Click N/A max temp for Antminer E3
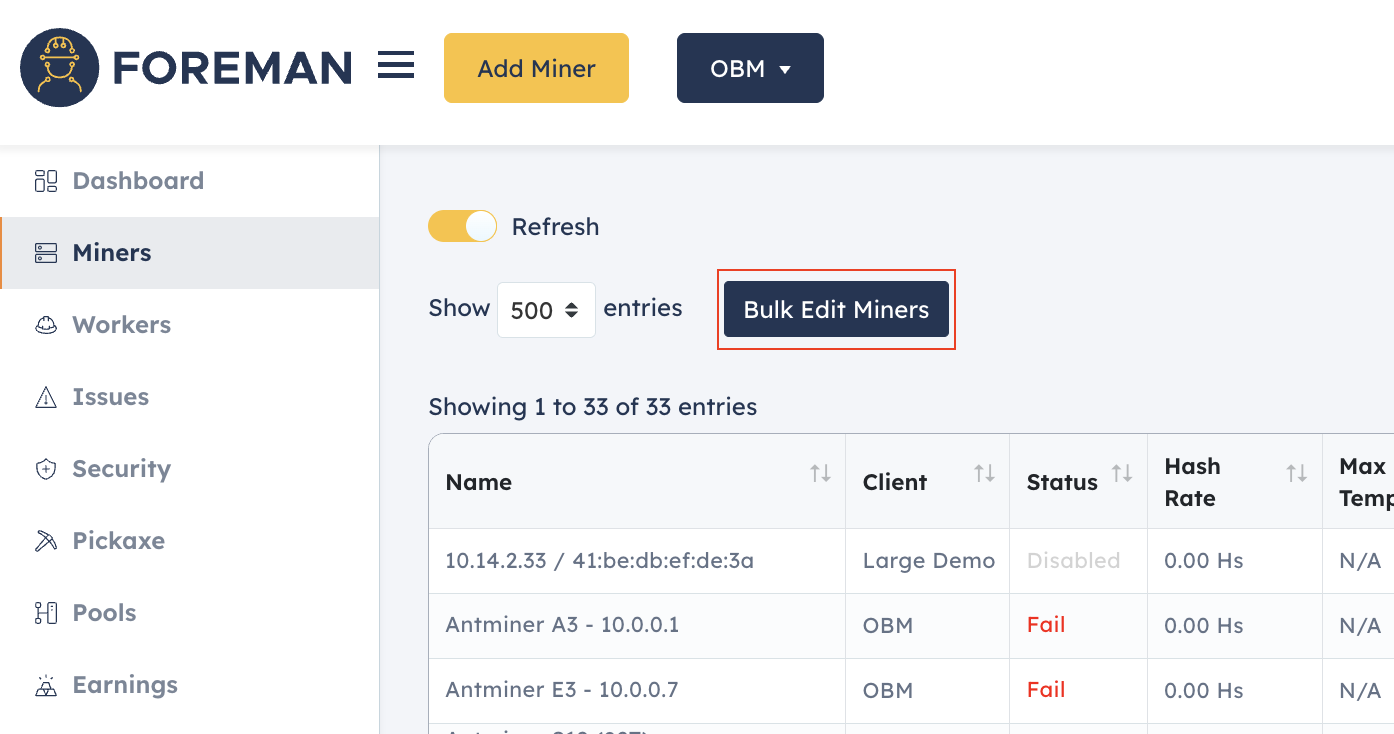 pos(1360,690)
